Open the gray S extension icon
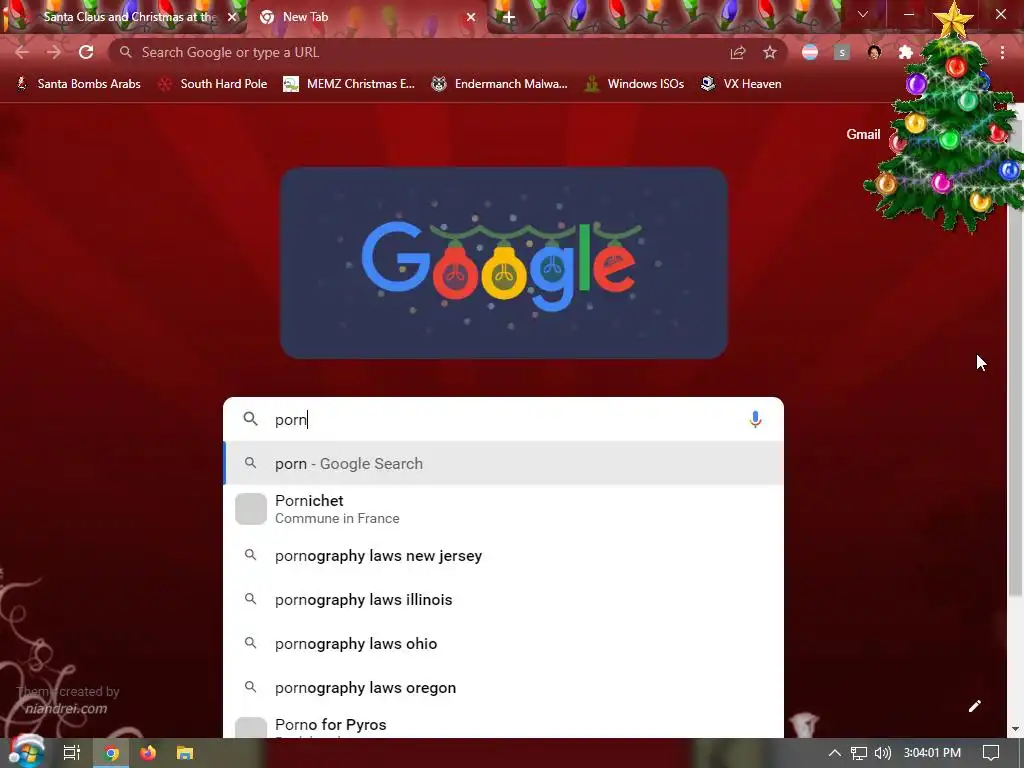 842,52
